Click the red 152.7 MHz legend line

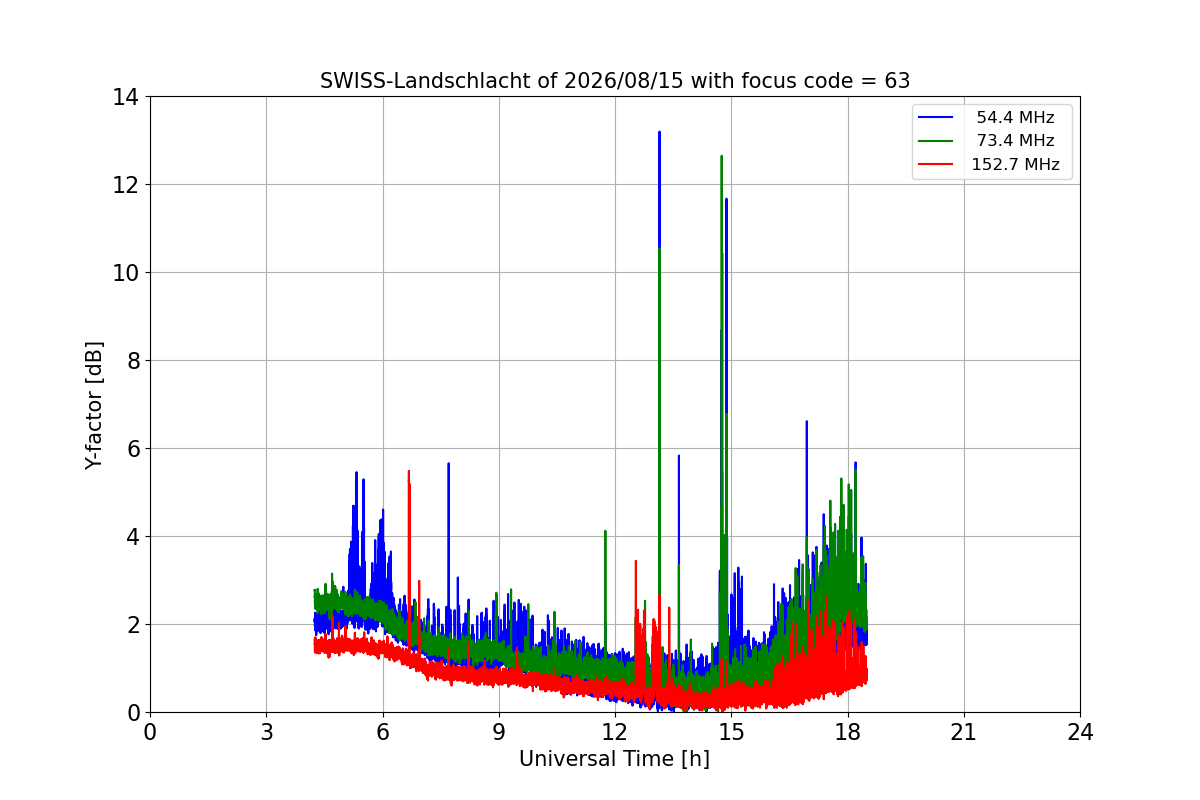tap(937, 165)
